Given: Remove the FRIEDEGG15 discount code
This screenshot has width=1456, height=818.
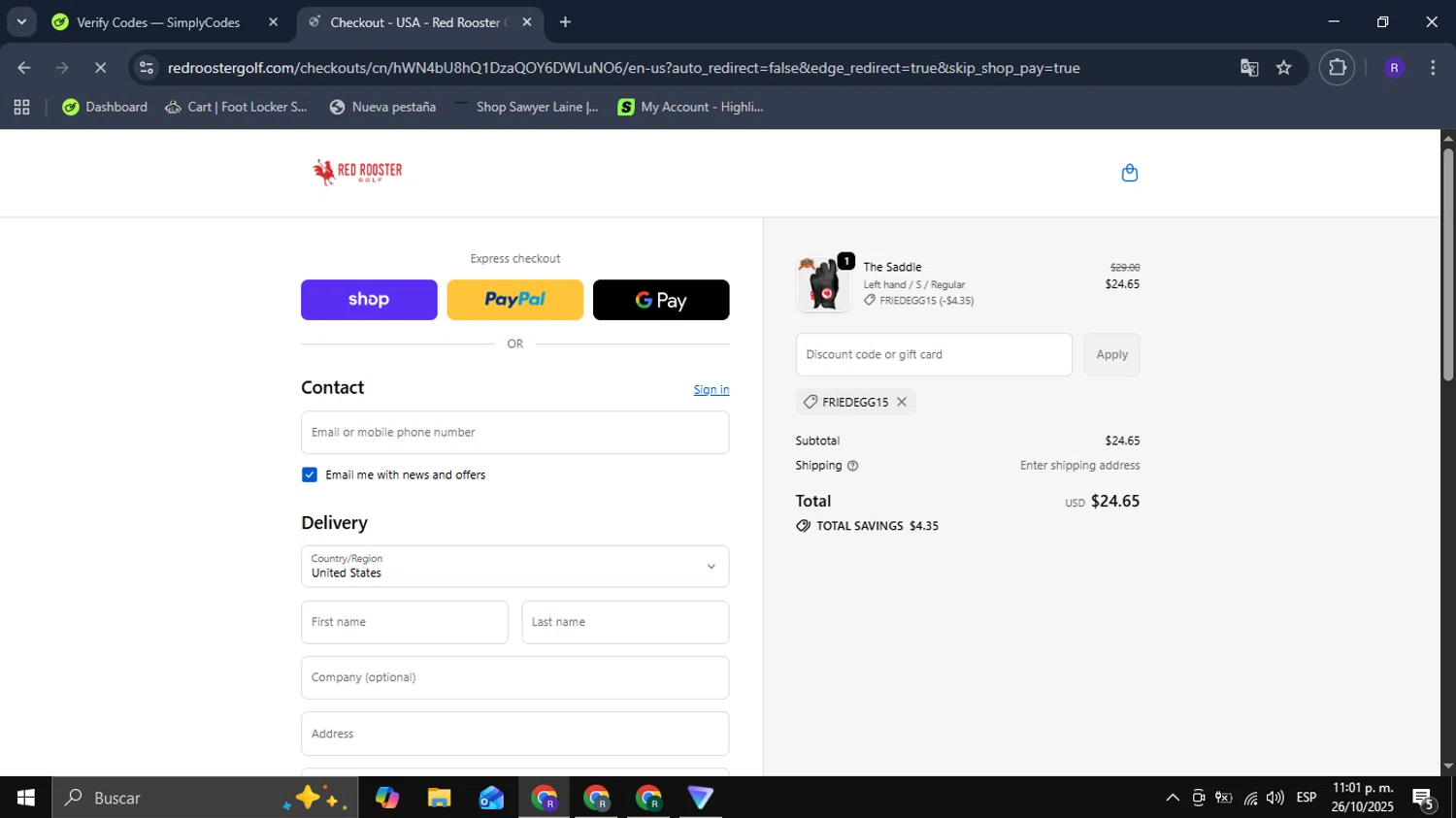Looking at the screenshot, I should click(x=902, y=402).
